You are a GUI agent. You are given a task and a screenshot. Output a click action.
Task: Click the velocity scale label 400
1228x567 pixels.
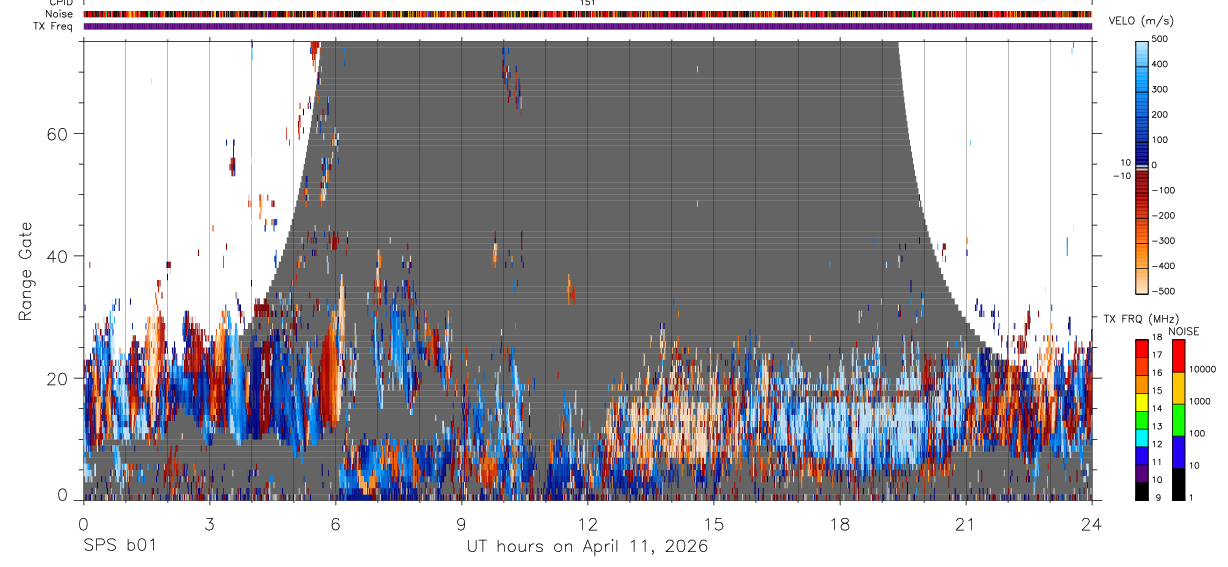click(1159, 64)
